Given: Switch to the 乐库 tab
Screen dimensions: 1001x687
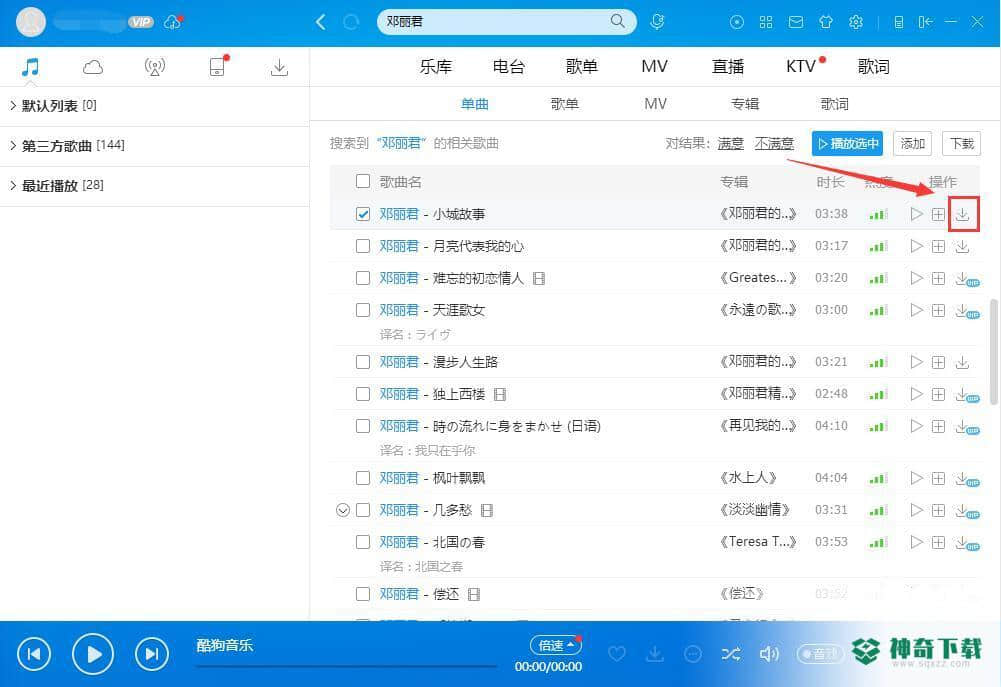Looking at the screenshot, I should tap(436, 66).
